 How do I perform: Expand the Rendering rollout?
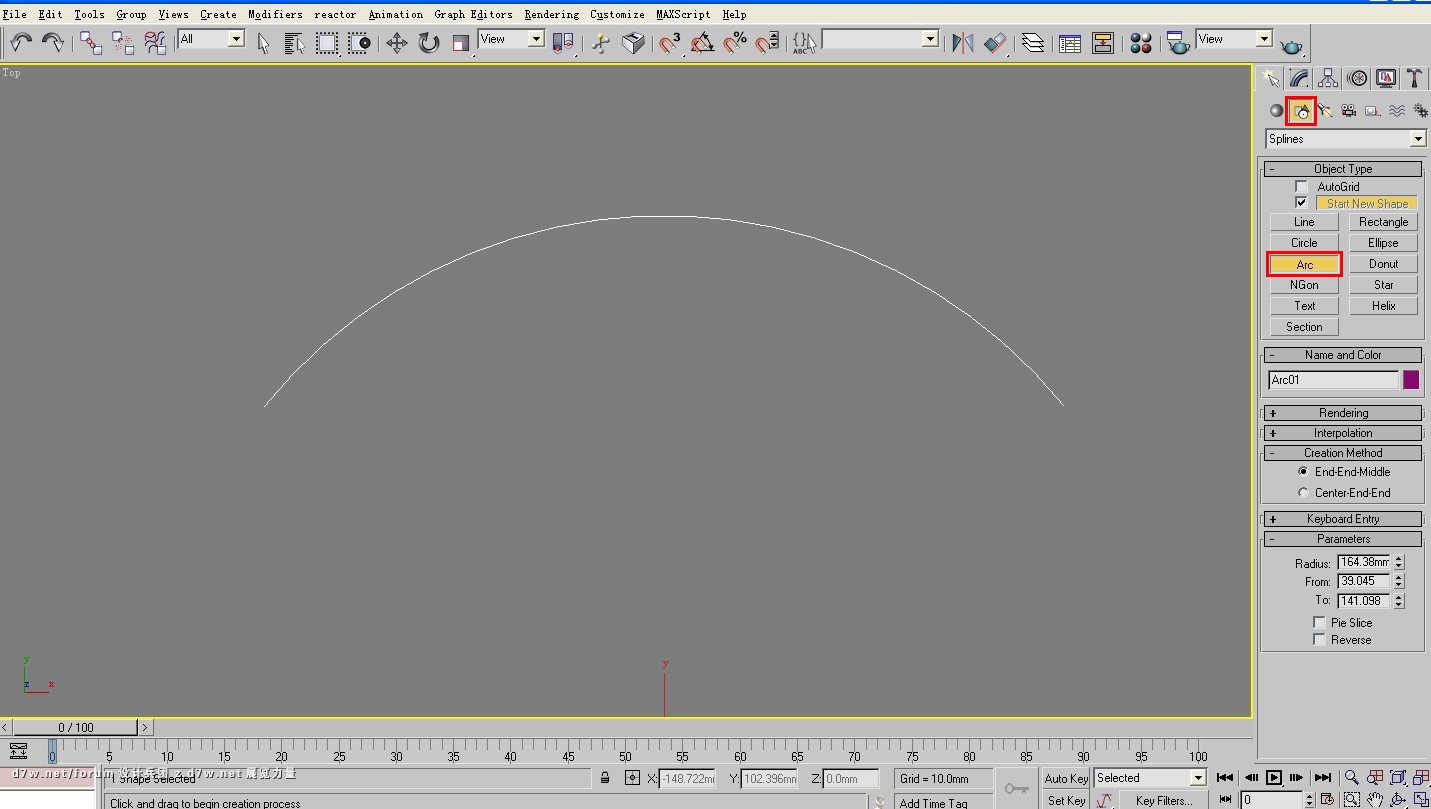pyautogui.click(x=1343, y=413)
